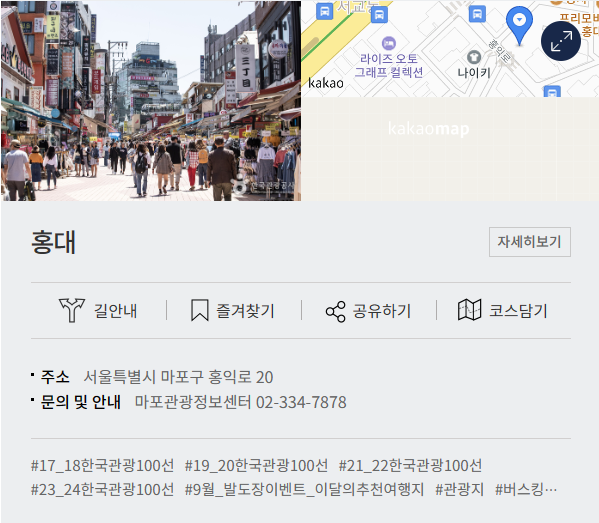This screenshot has height=523, width=599.
Task: Open the truncated hashtag #버스킹
Action: pos(526,489)
